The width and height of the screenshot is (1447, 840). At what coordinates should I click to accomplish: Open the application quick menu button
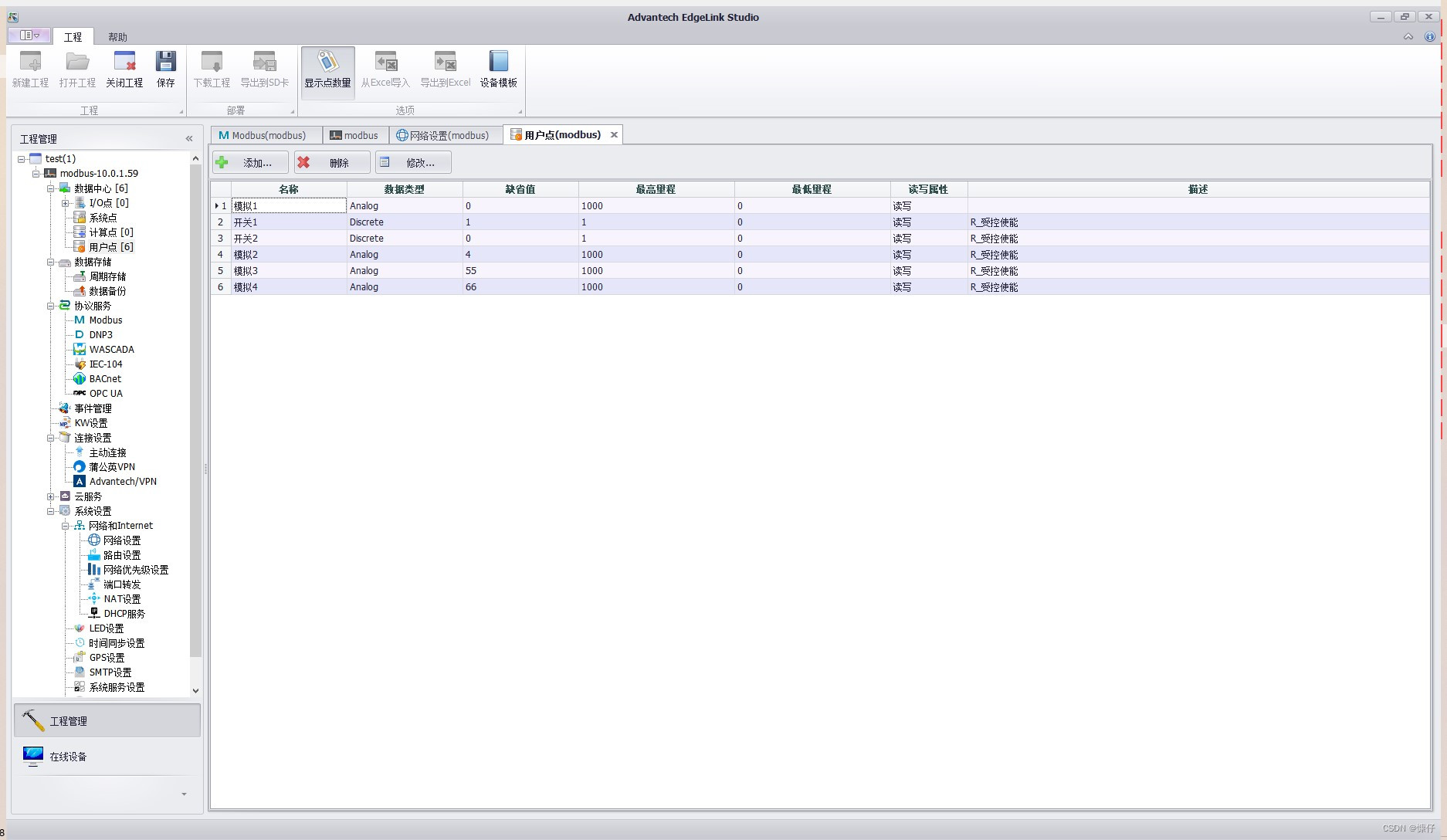(29, 36)
